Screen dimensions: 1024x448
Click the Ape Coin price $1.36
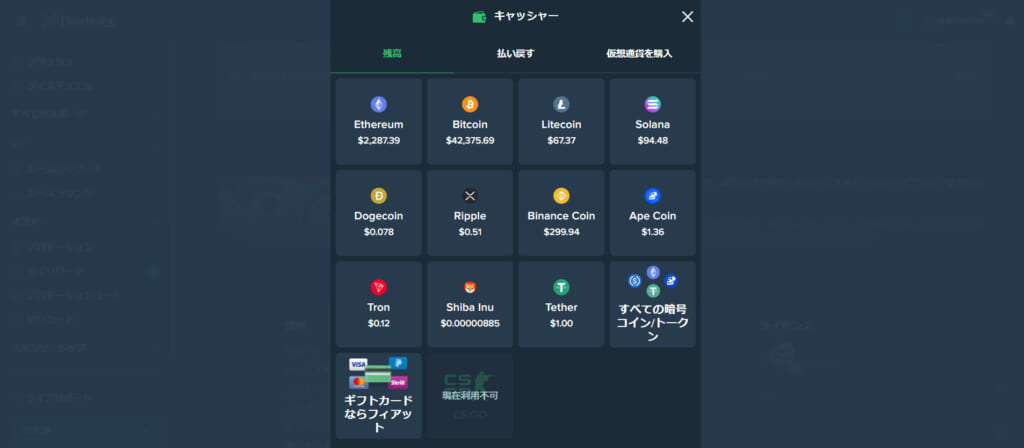653,232
